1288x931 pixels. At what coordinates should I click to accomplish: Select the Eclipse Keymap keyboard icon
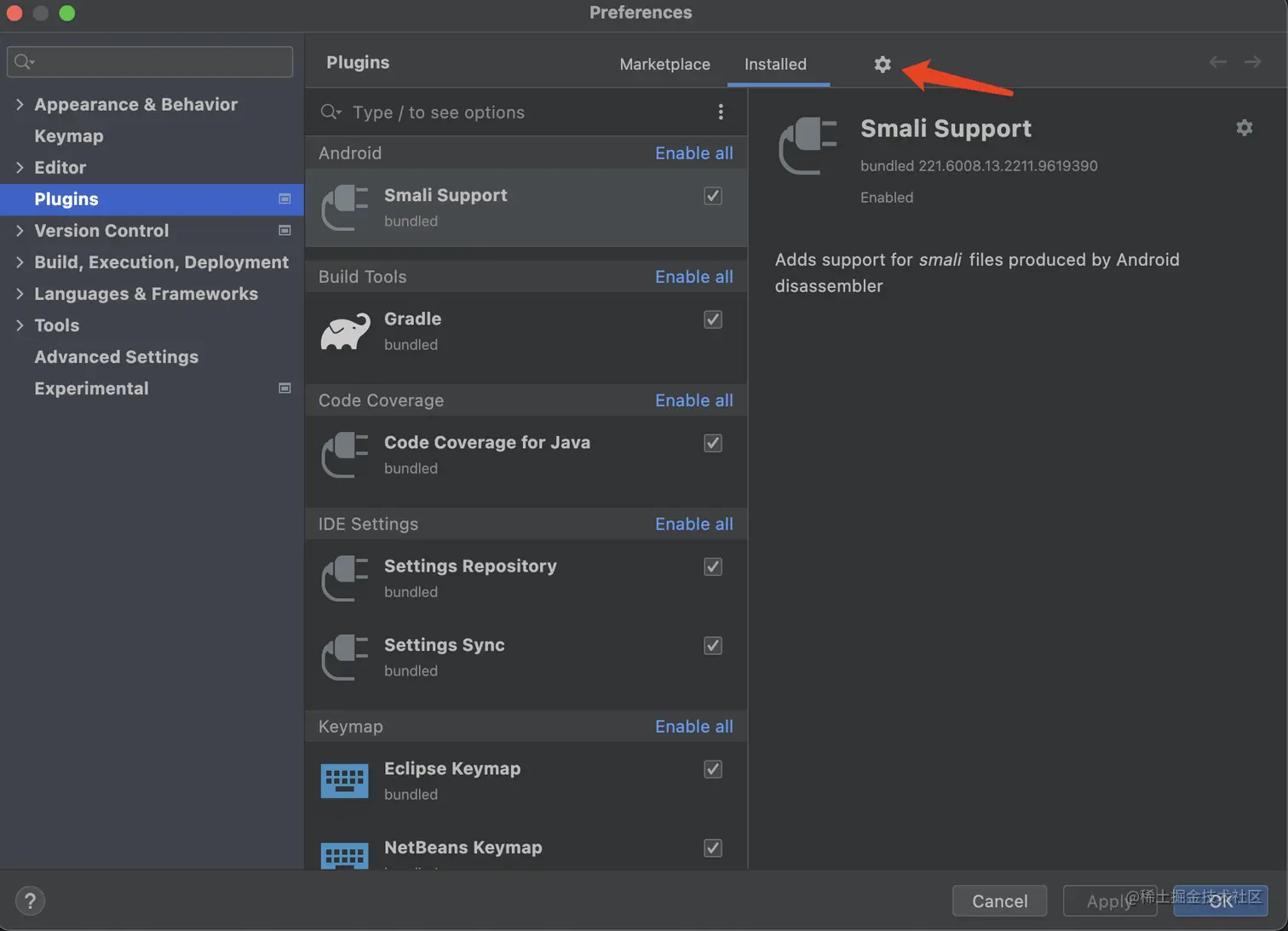coord(344,780)
